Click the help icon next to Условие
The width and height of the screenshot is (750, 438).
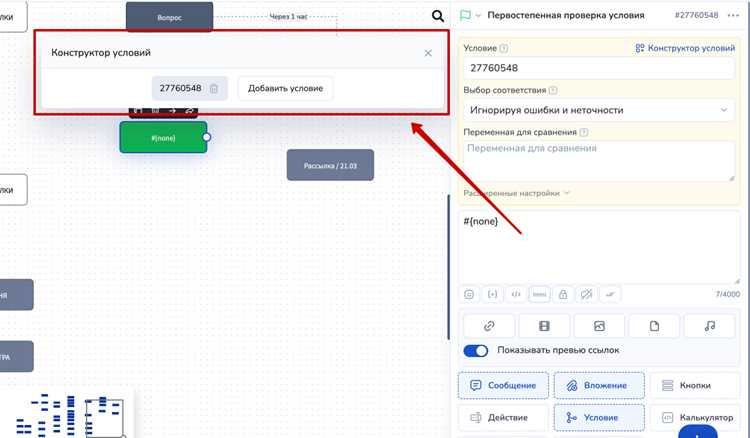point(503,48)
